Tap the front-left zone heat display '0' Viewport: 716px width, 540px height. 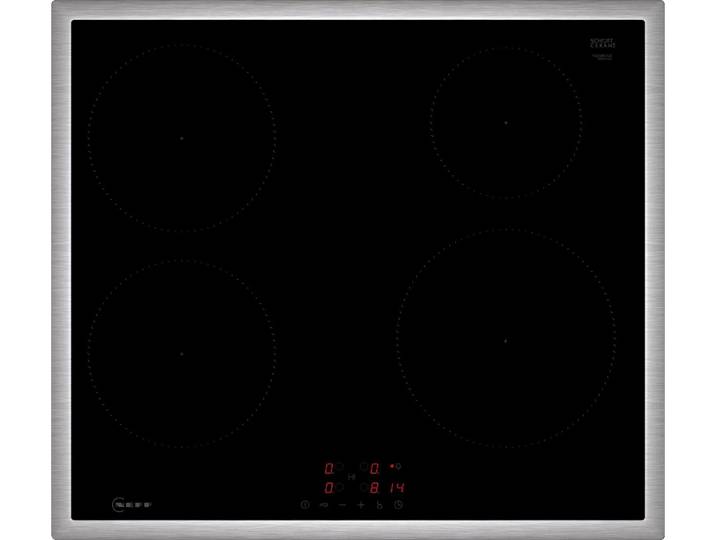coord(329,488)
